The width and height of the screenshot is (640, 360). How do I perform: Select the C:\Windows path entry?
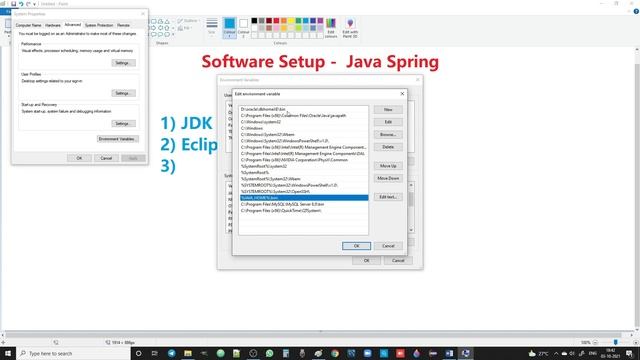click(304, 128)
